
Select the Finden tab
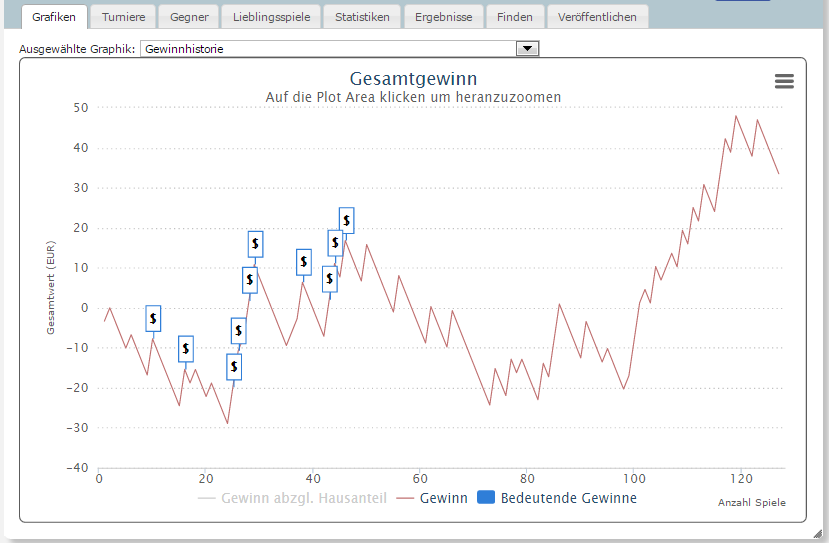[x=514, y=17]
